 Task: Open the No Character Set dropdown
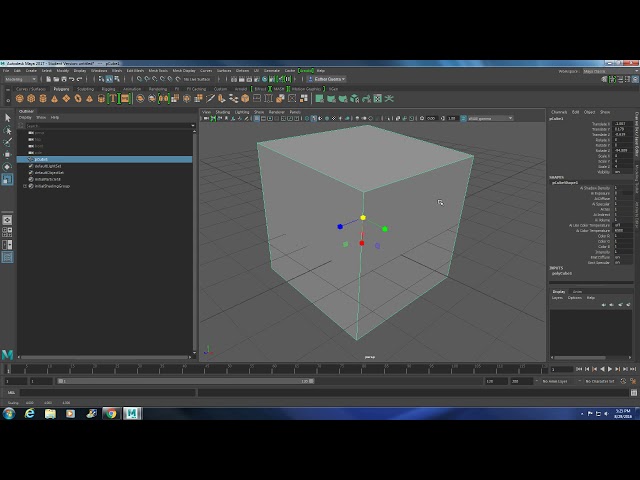[600, 381]
